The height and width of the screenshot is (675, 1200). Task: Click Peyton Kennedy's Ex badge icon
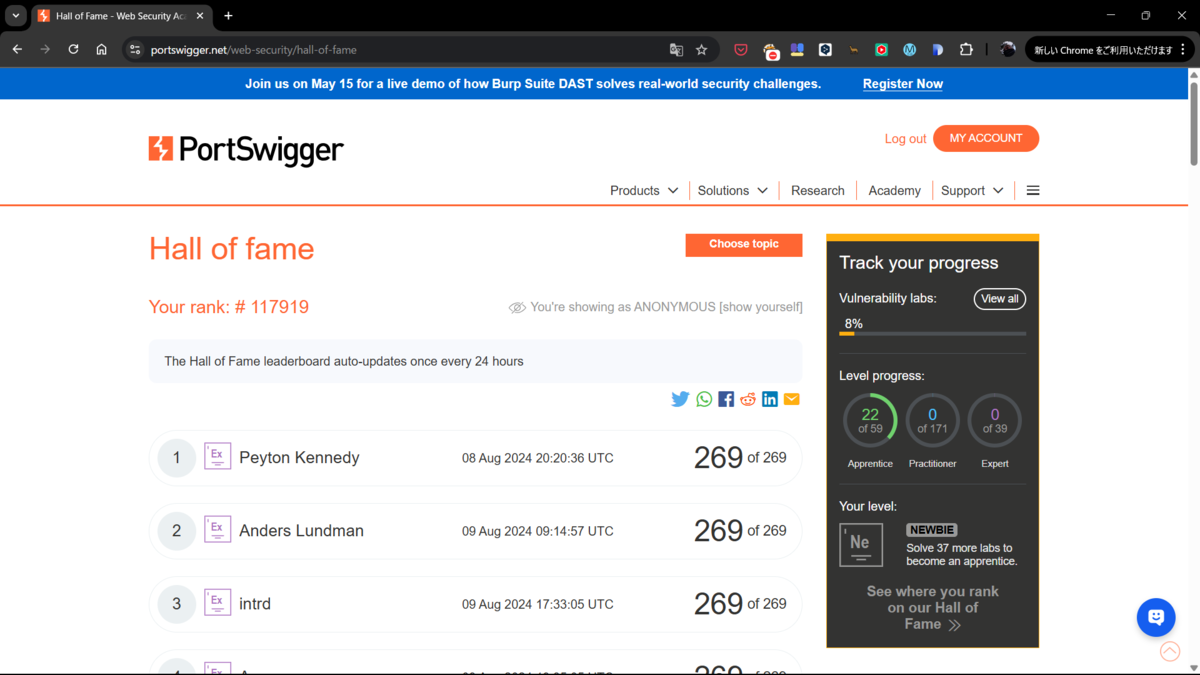(217, 456)
